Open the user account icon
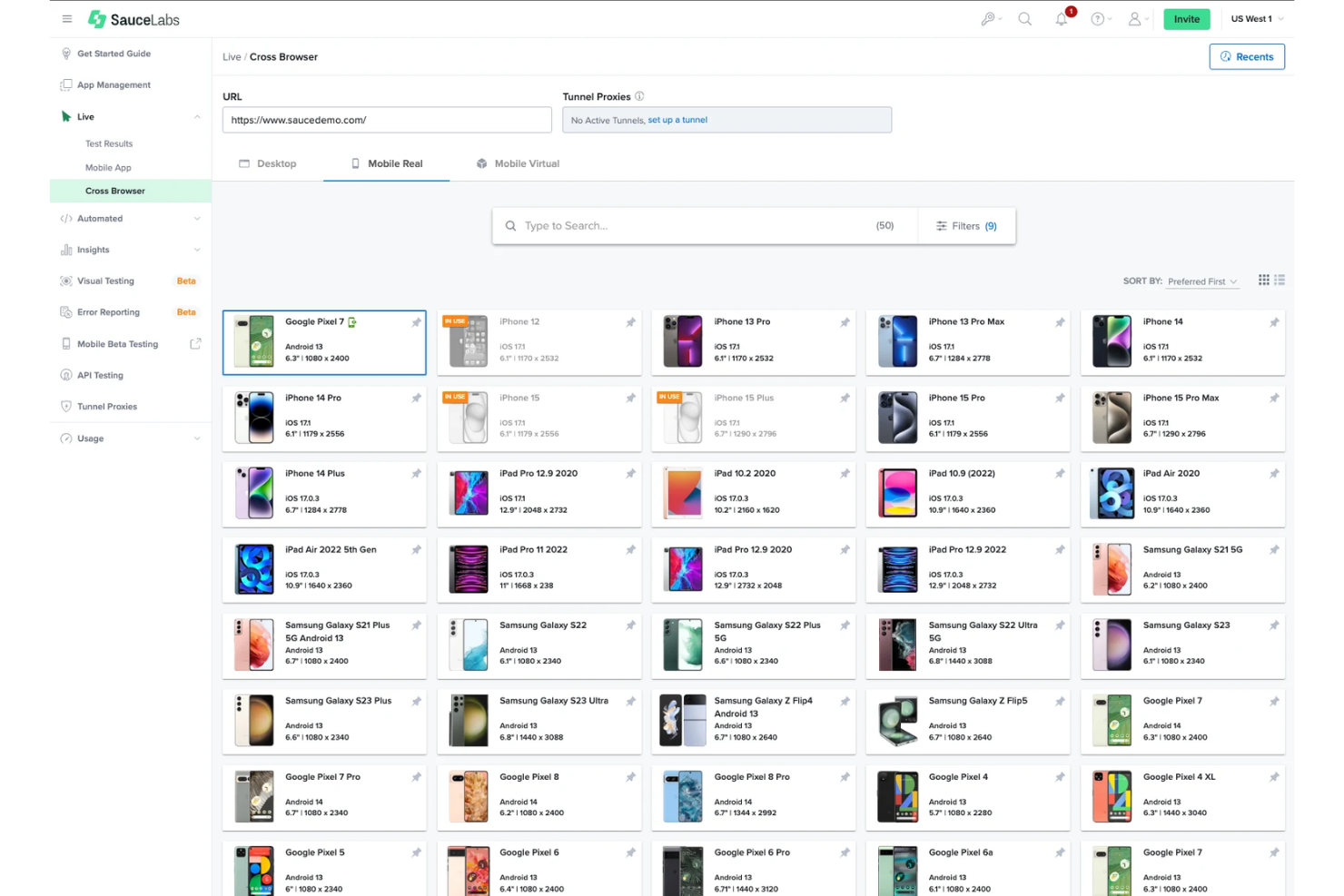 (1134, 19)
